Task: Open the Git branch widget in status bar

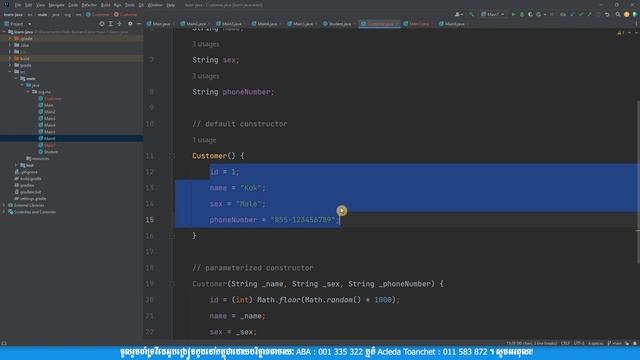Action: [x=614, y=343]
